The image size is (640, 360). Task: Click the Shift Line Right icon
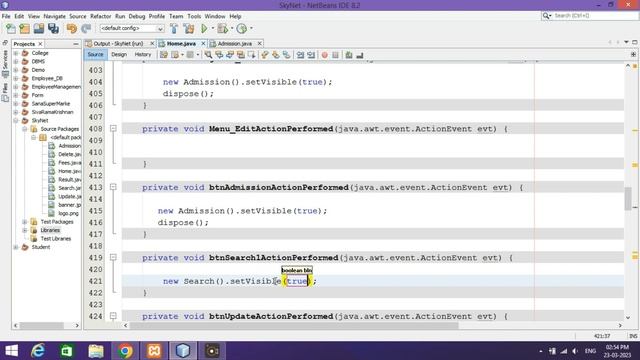[x=311, y=55]
